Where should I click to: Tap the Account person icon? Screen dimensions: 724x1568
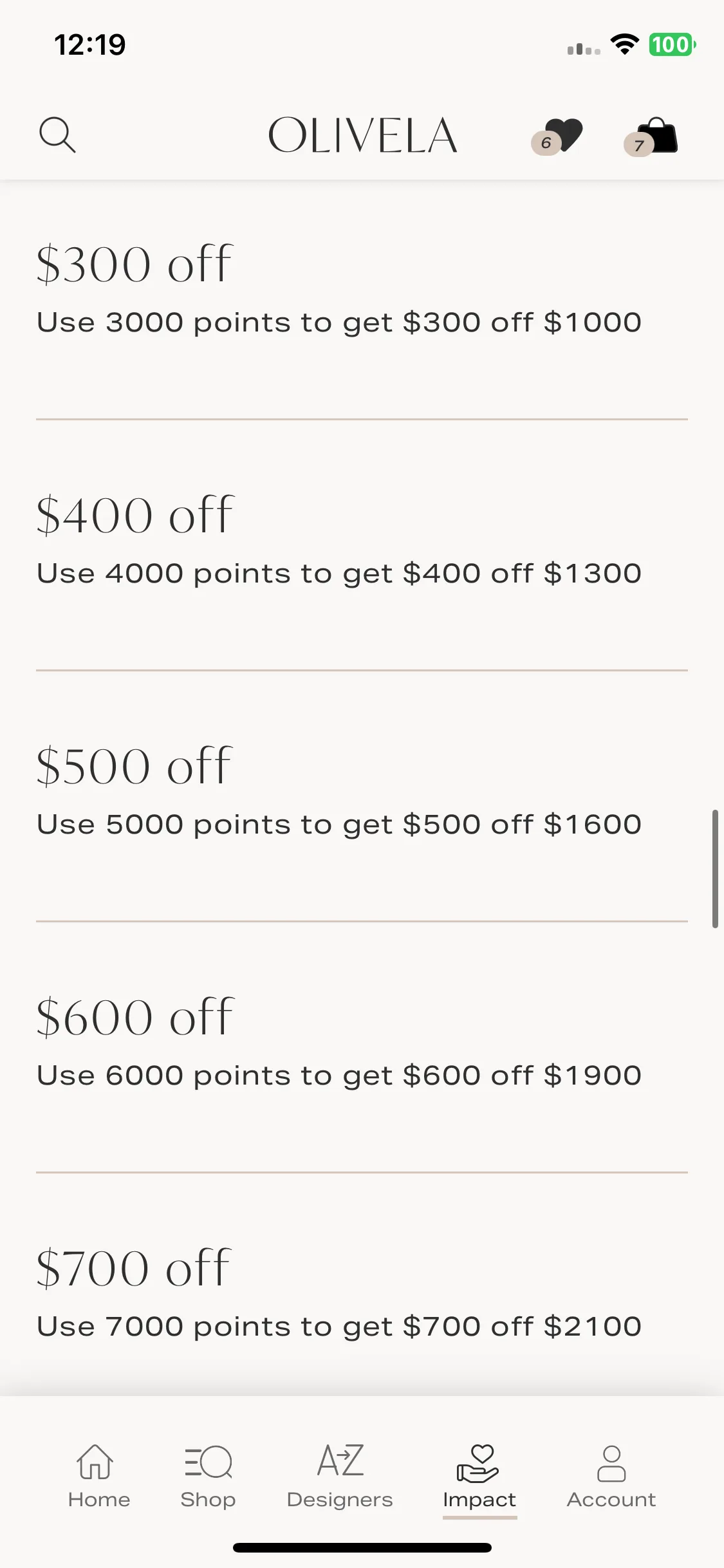tap(611, 1463)
